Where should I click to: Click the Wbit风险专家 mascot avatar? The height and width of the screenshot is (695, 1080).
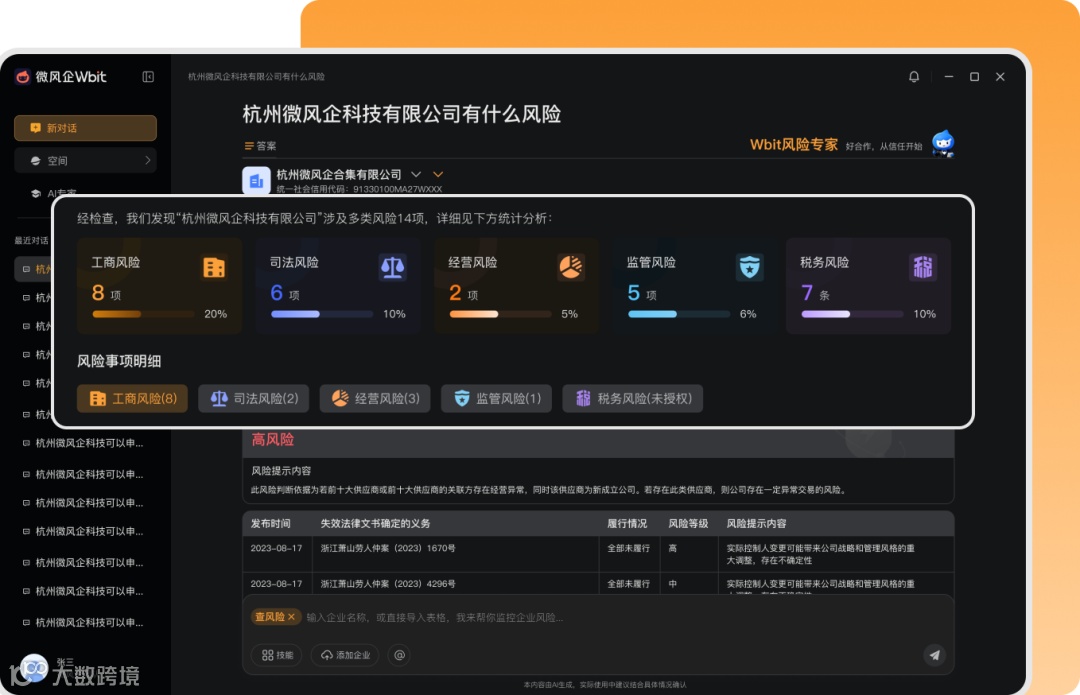[x=943, y=143]
